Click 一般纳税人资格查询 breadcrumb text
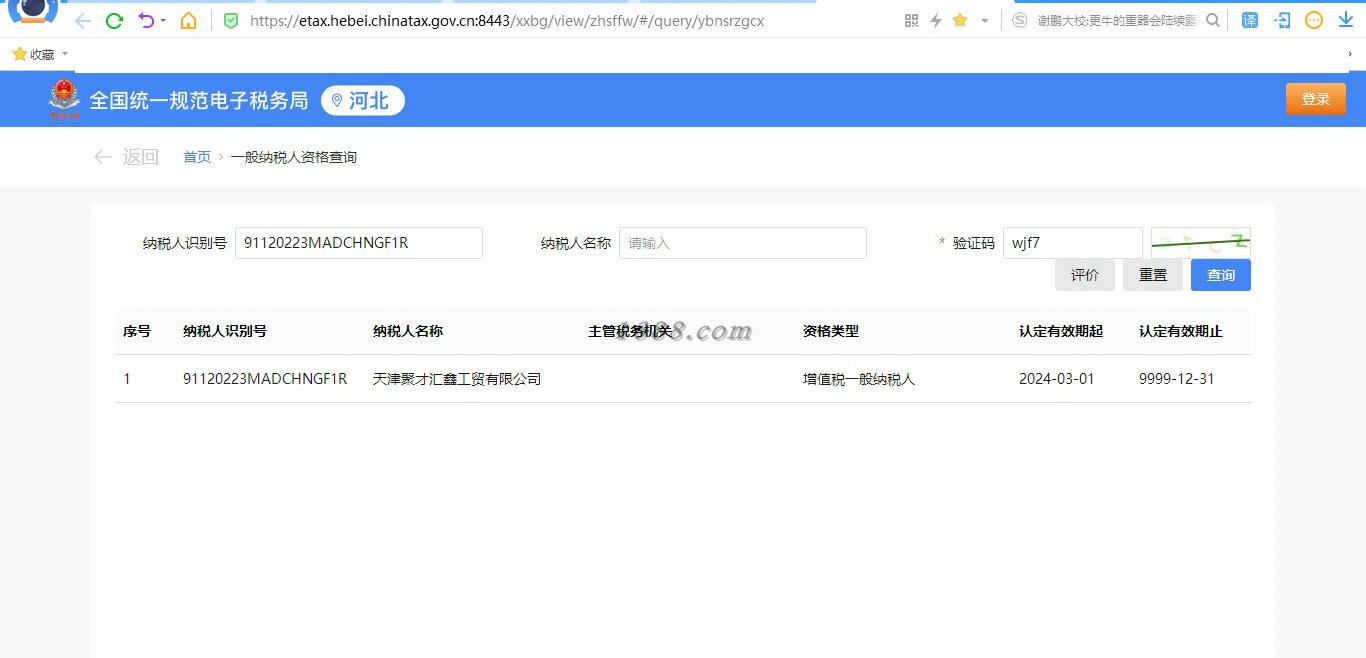The height and width of the screenshot is (658, 1366). point(294,157)
